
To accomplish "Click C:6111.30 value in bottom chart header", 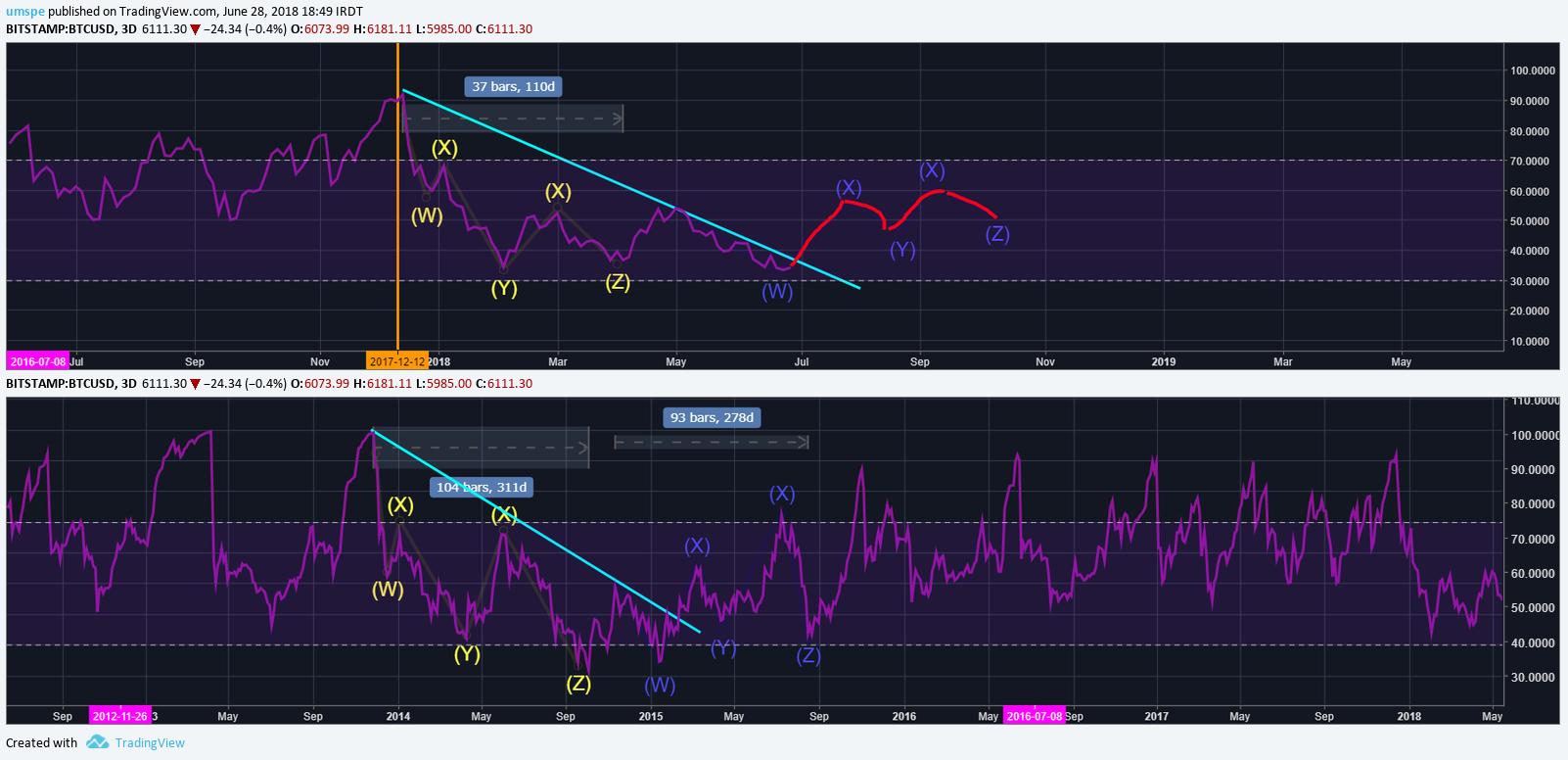I will (x=504, y=384).
